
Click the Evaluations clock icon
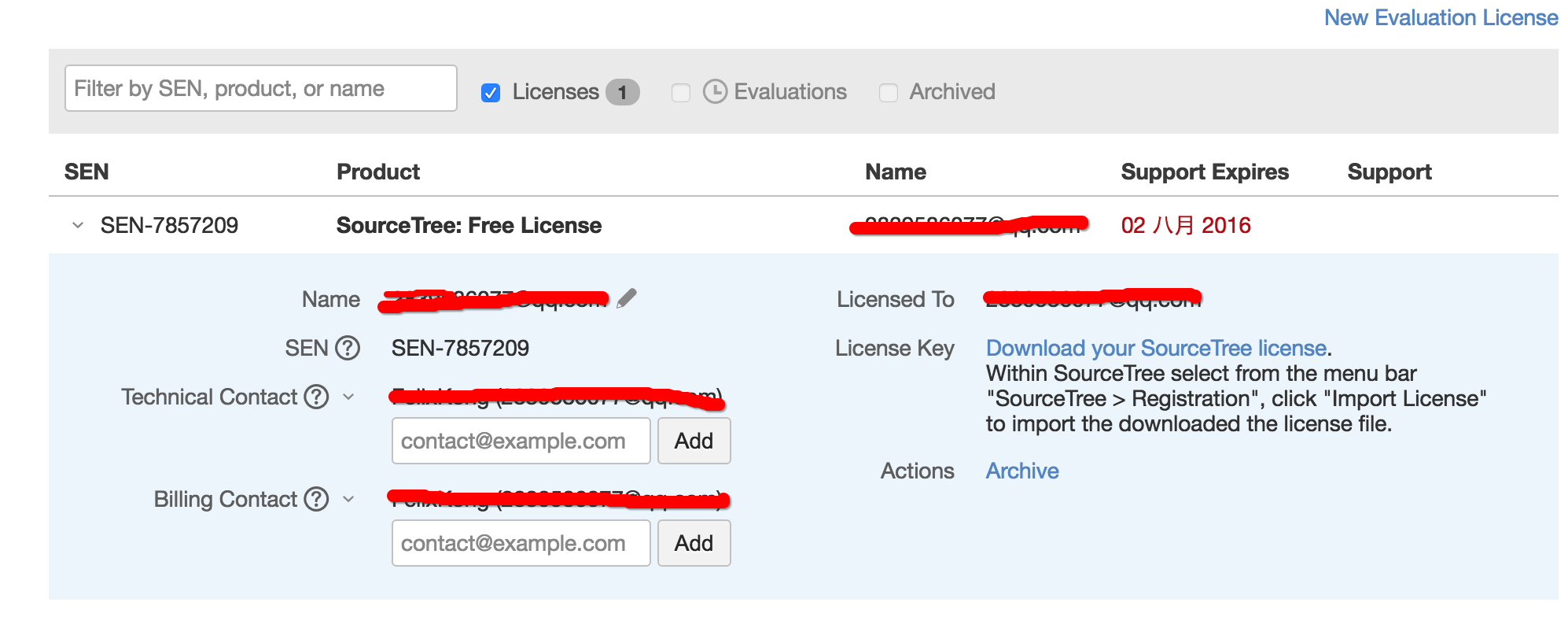pos(715,91)
